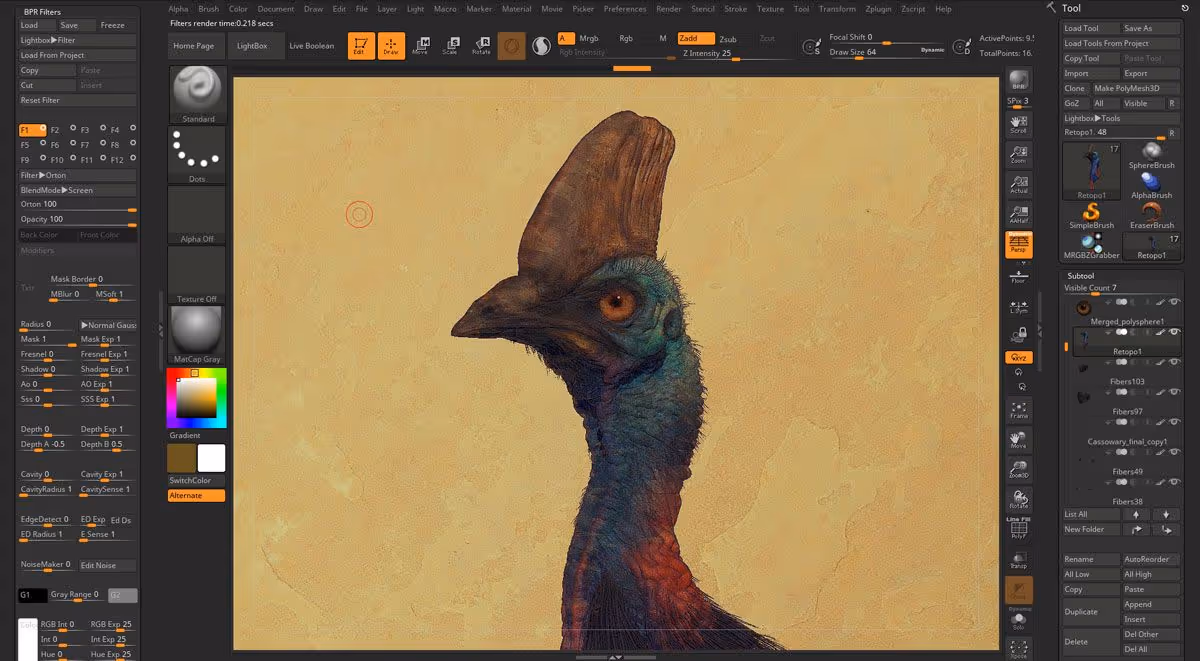
Task: Activate the Draw mode icon
Action: click(392, 46)
